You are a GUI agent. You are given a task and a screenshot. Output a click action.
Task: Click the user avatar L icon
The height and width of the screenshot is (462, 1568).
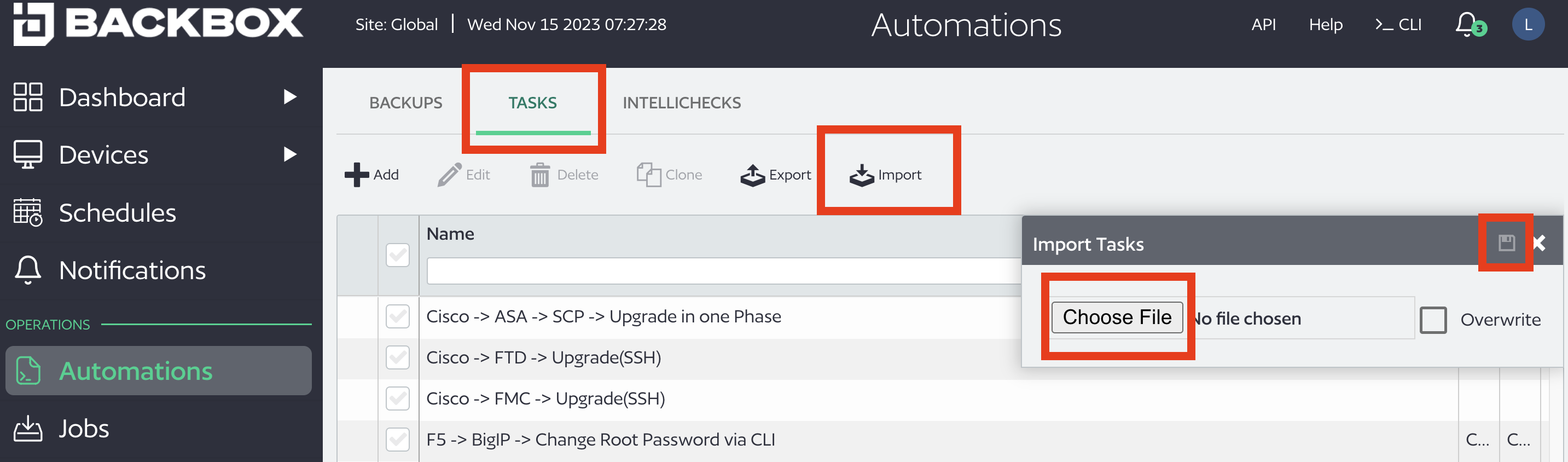[1527, 25]
